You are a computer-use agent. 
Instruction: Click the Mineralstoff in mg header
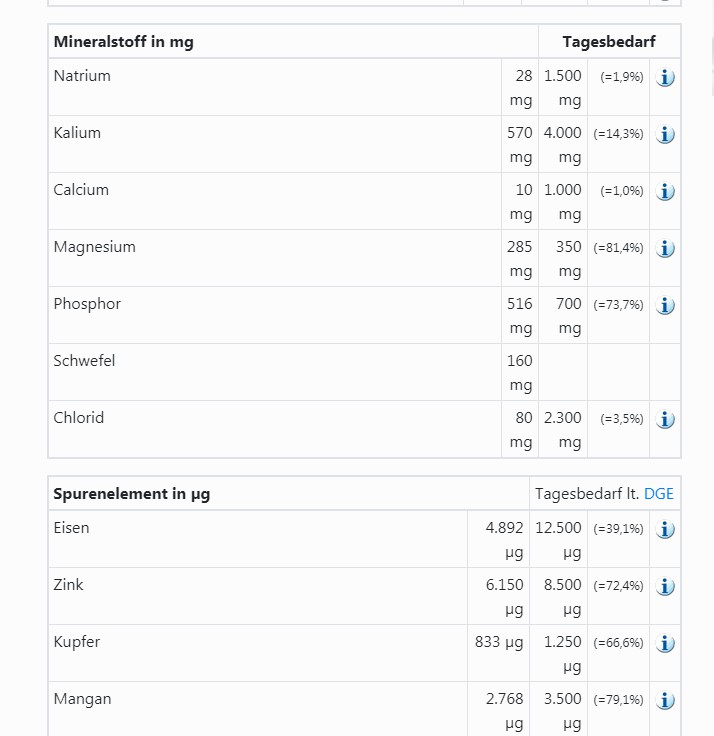(124, 42)
